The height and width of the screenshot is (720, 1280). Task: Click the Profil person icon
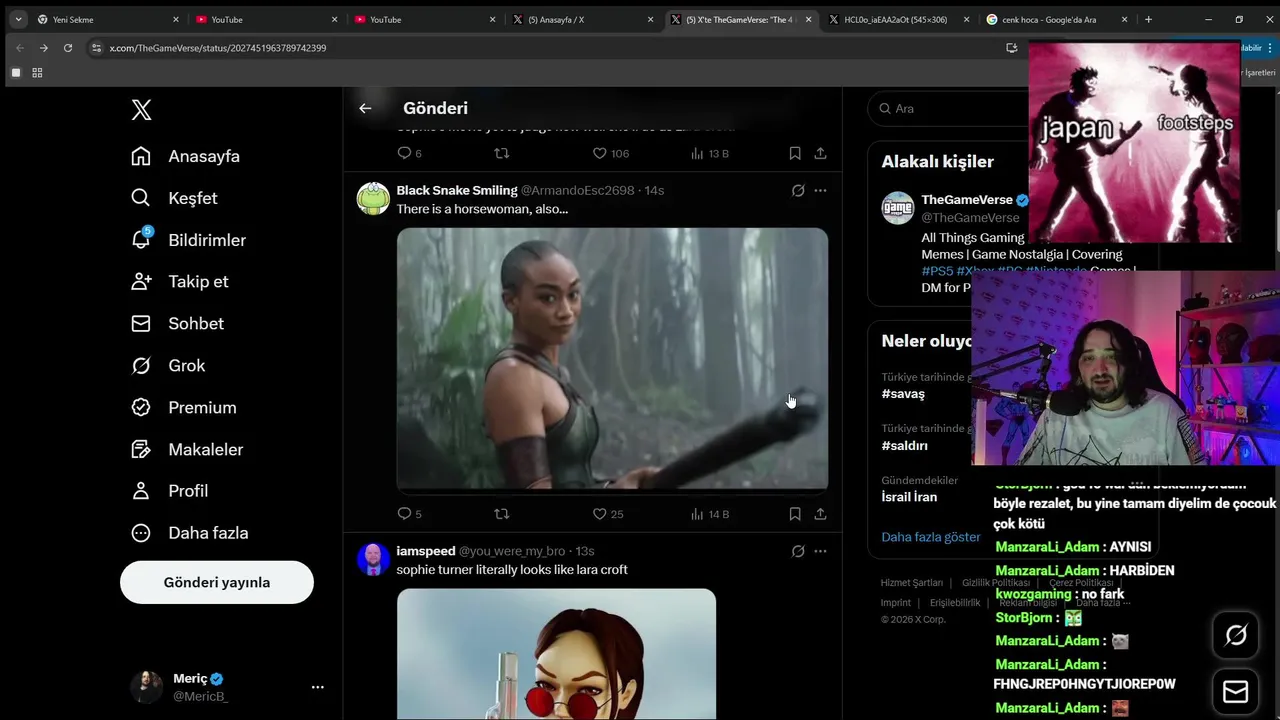(141, 491)
